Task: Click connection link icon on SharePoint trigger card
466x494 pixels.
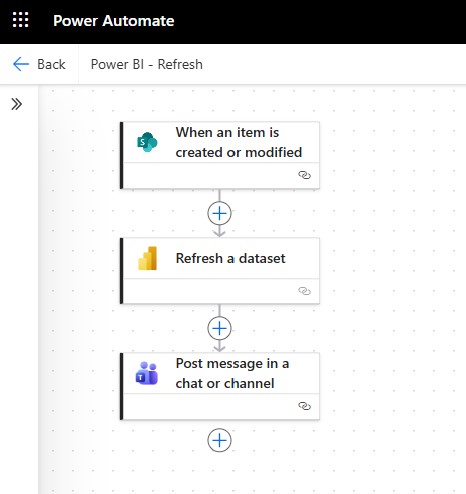Action: 304,175
